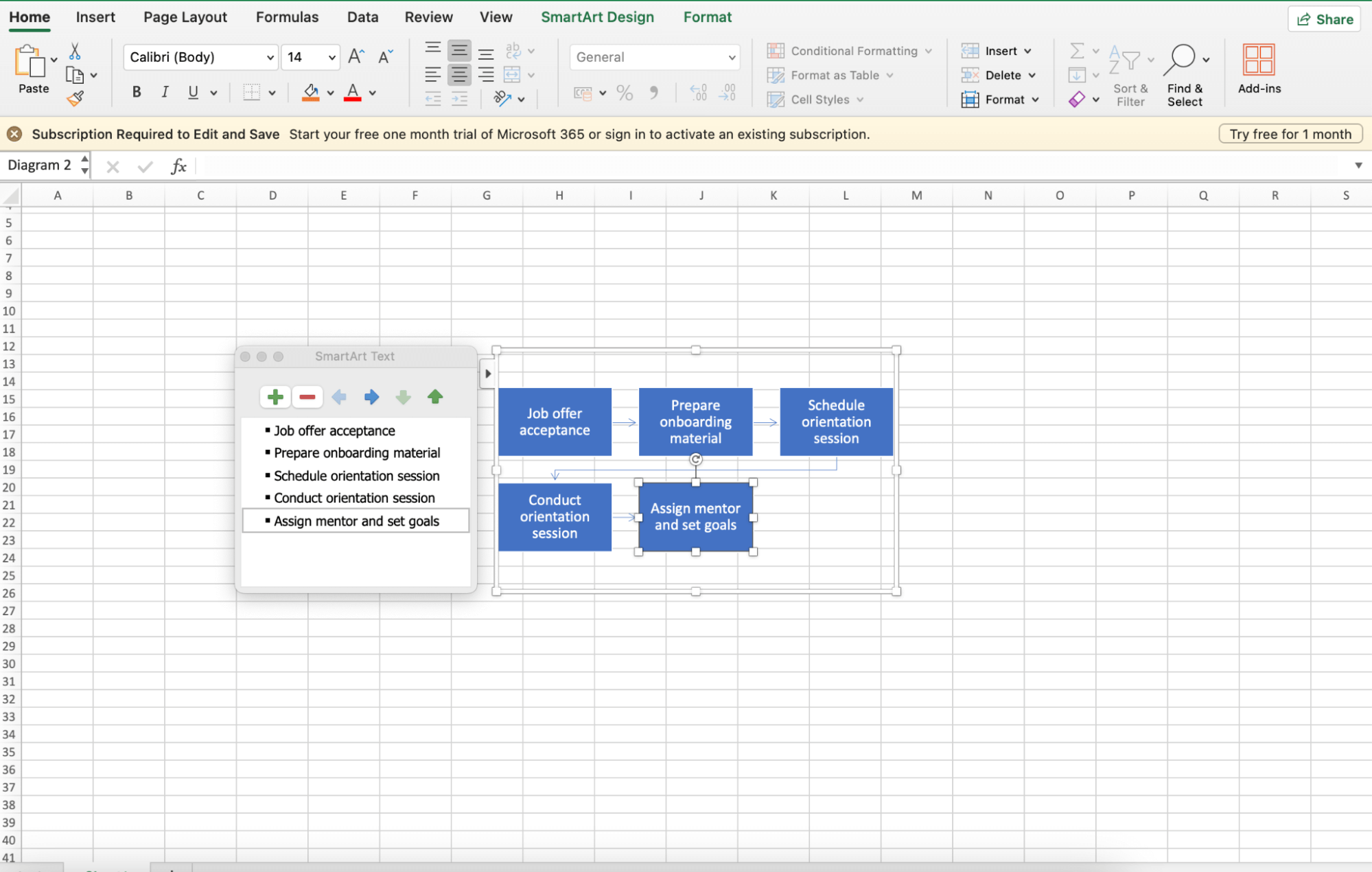This screenshot has width=1372, height=872.
Task: Apply percent style formatting
Action: (624, 93)
